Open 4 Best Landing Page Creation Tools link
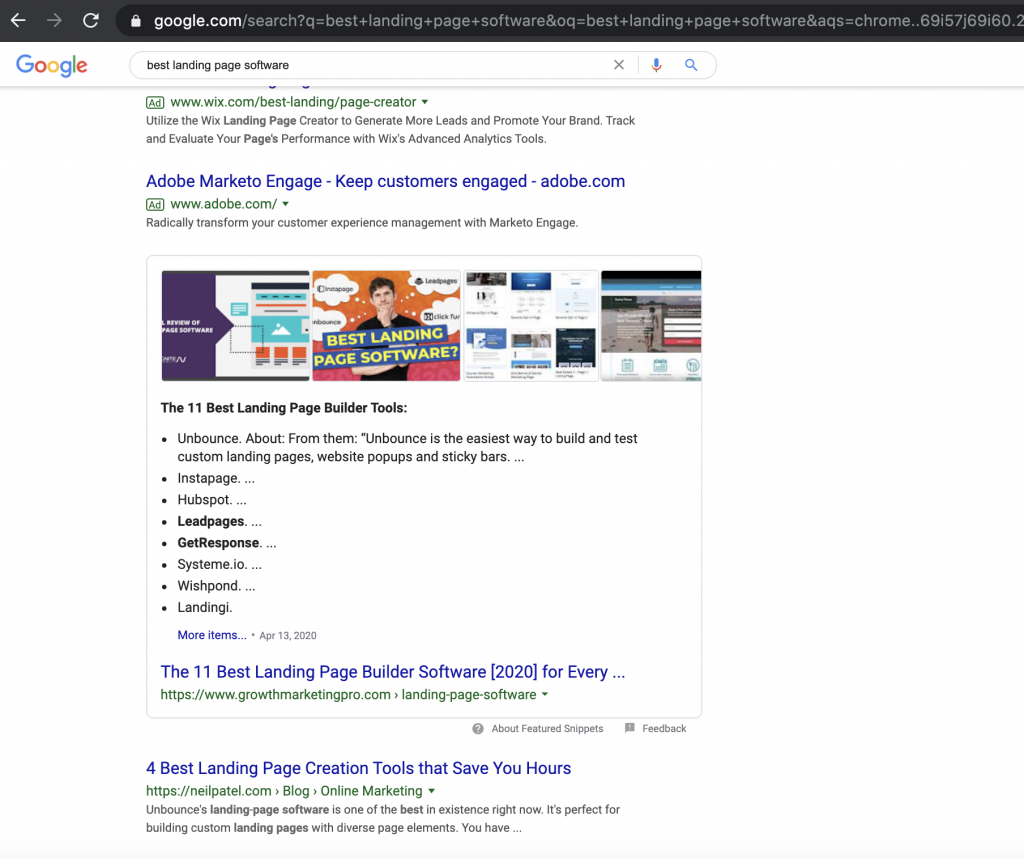Image resolution: width=1024 pixels, height=859 pixels. point(359,768)
